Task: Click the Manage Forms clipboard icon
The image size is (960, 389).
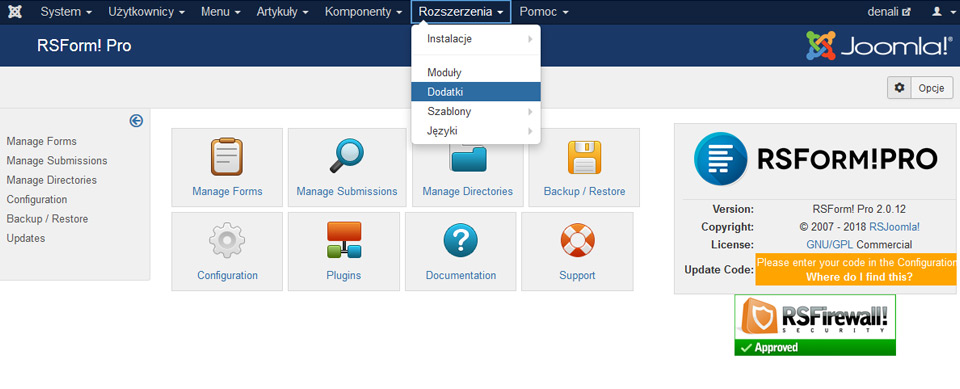Action: pos(227,156)
